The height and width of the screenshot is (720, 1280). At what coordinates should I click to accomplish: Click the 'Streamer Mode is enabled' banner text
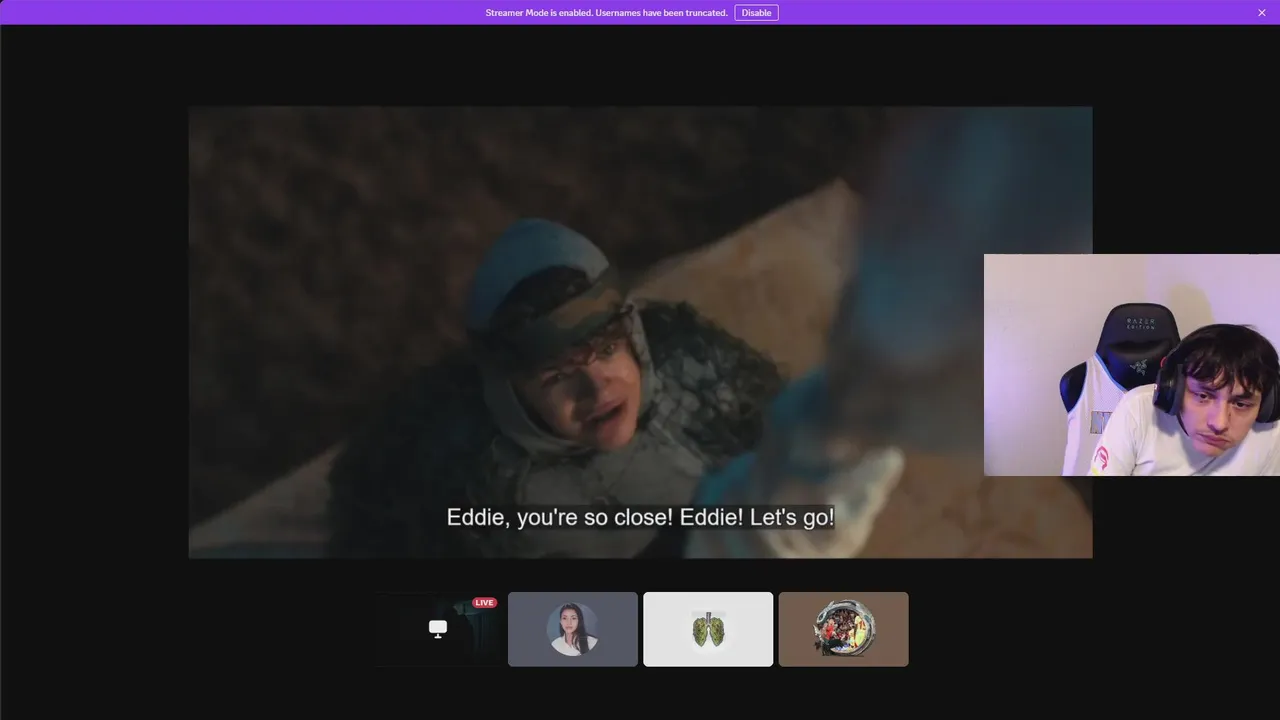(x=606, y=13)
